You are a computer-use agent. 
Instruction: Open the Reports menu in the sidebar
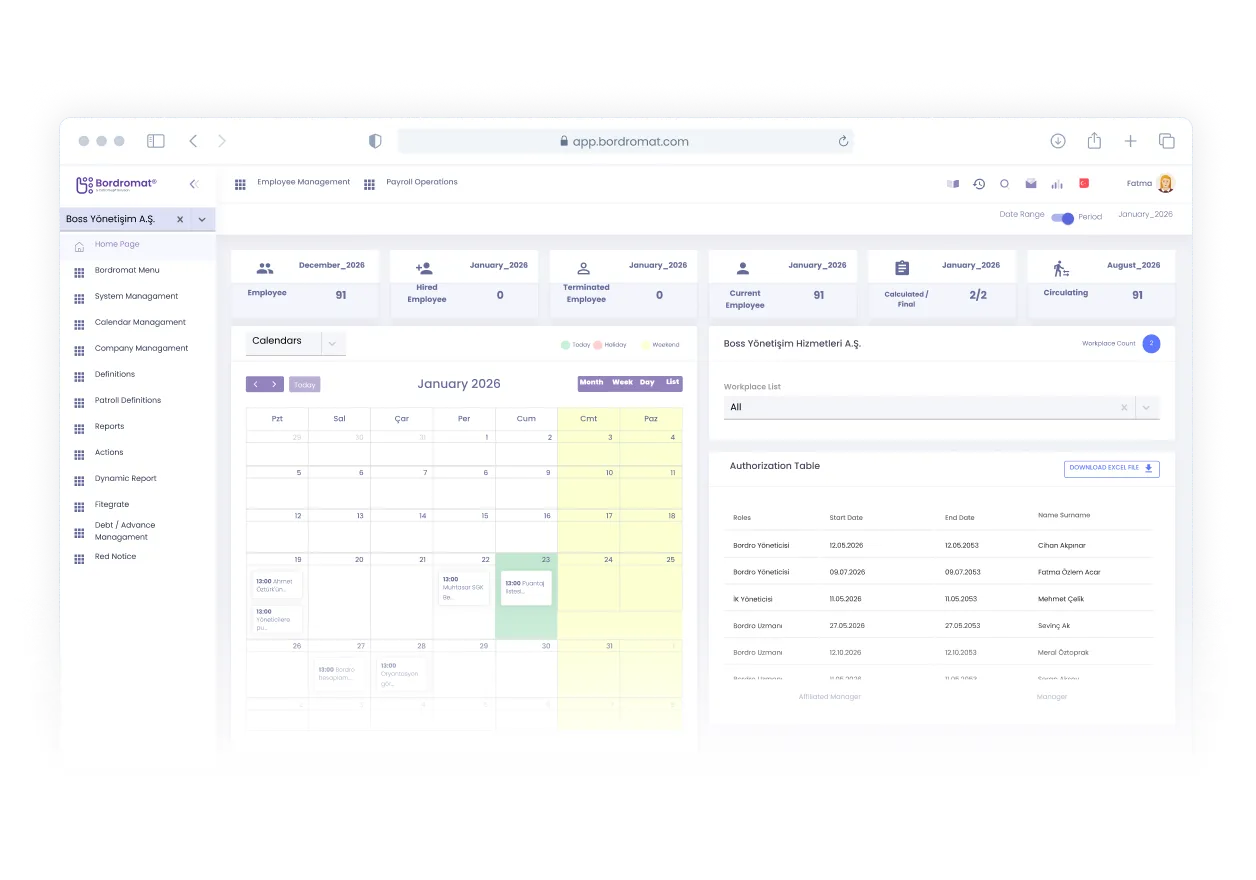pos(110,426)
